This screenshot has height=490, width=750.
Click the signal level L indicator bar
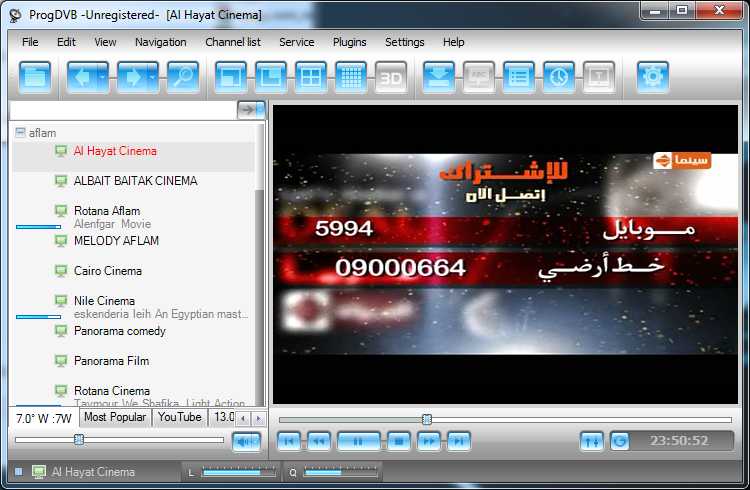click(x=240, y=473)
